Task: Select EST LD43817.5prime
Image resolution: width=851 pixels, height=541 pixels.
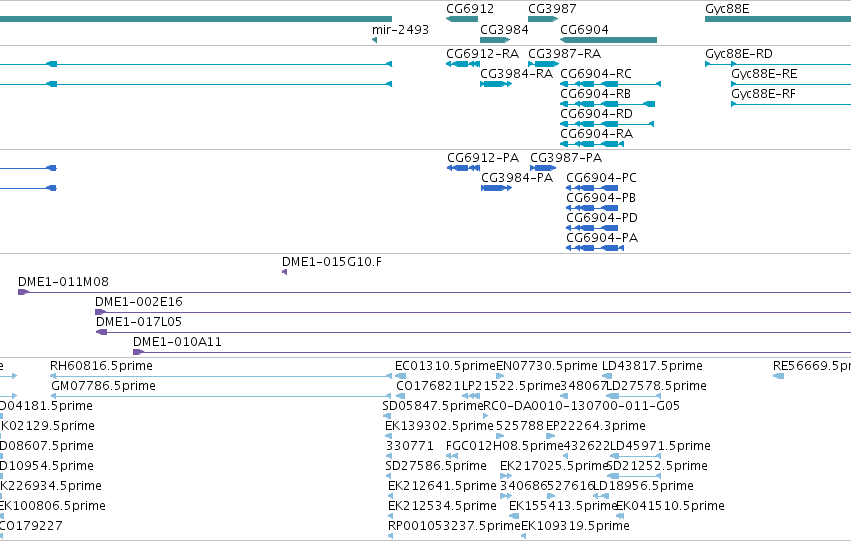Action: (652, 366)
